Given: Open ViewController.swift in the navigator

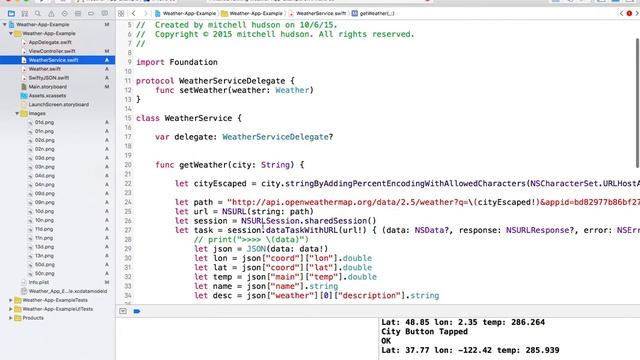Looking at the screenshot, I should [x=52, y=51].
